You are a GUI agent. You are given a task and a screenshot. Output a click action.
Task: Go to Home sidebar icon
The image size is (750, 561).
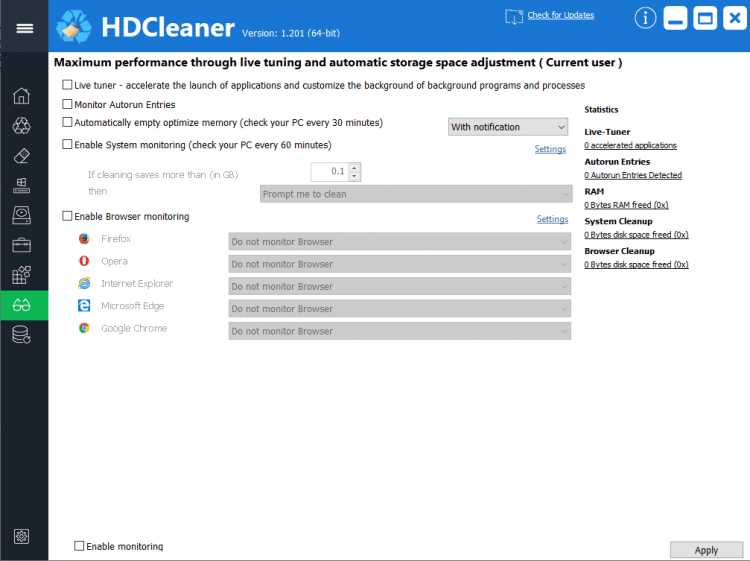coord(22,96)
